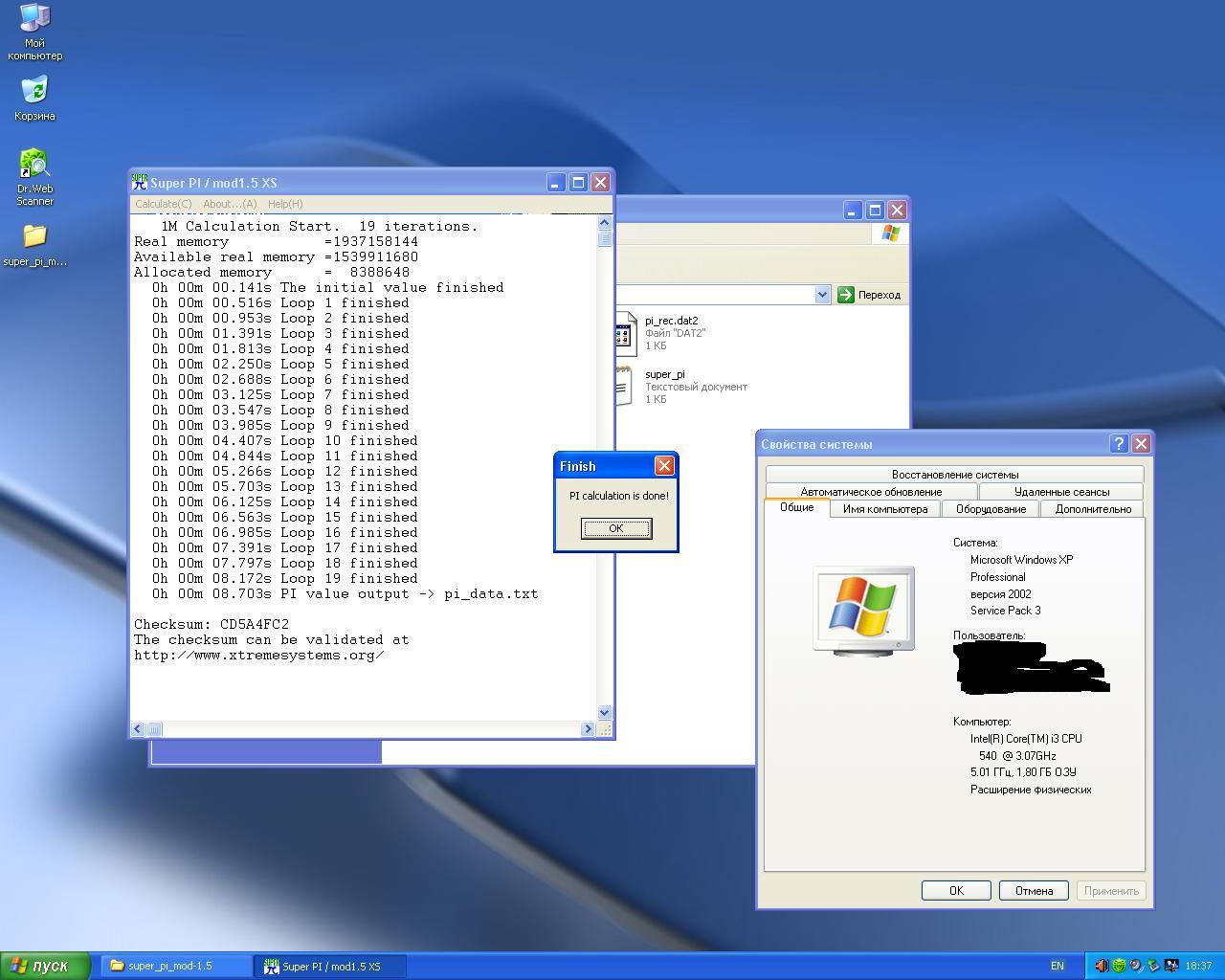Switch to Дополнительно tab
The image size is (1225, 980).
tap(1093, 509)
